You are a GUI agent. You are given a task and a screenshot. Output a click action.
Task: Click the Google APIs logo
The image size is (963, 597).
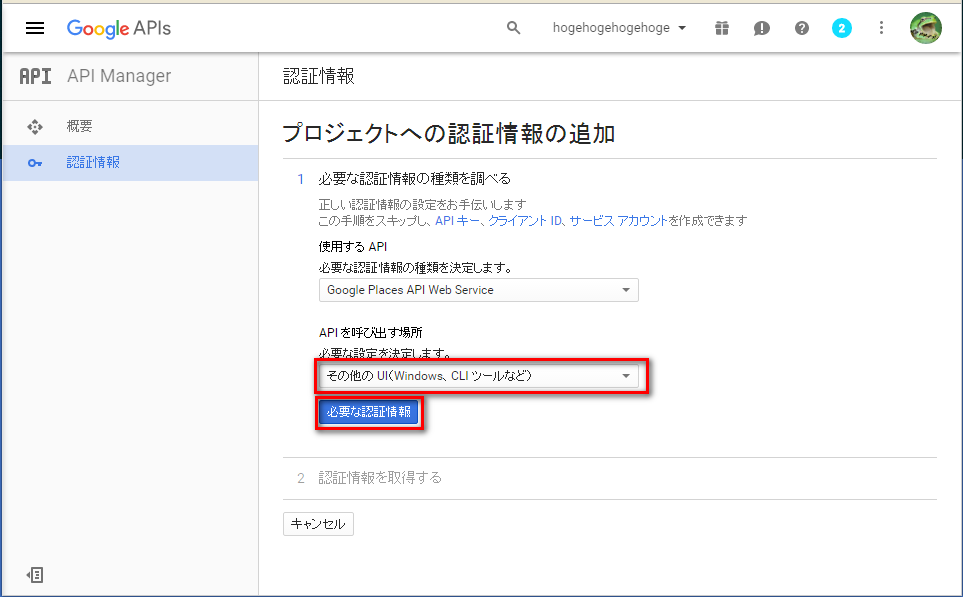click(119, 28)
